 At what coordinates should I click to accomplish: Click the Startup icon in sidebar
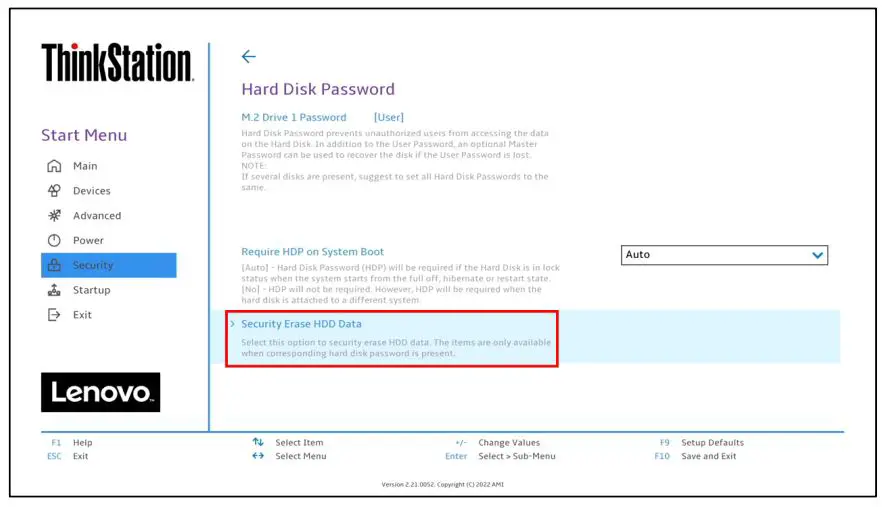click(x=54, y=290)
